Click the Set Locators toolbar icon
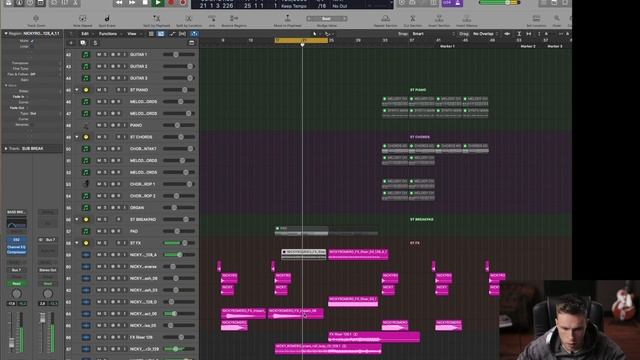Image resolution: width=640 pixels, height=360 pixels. click(536, 18)
